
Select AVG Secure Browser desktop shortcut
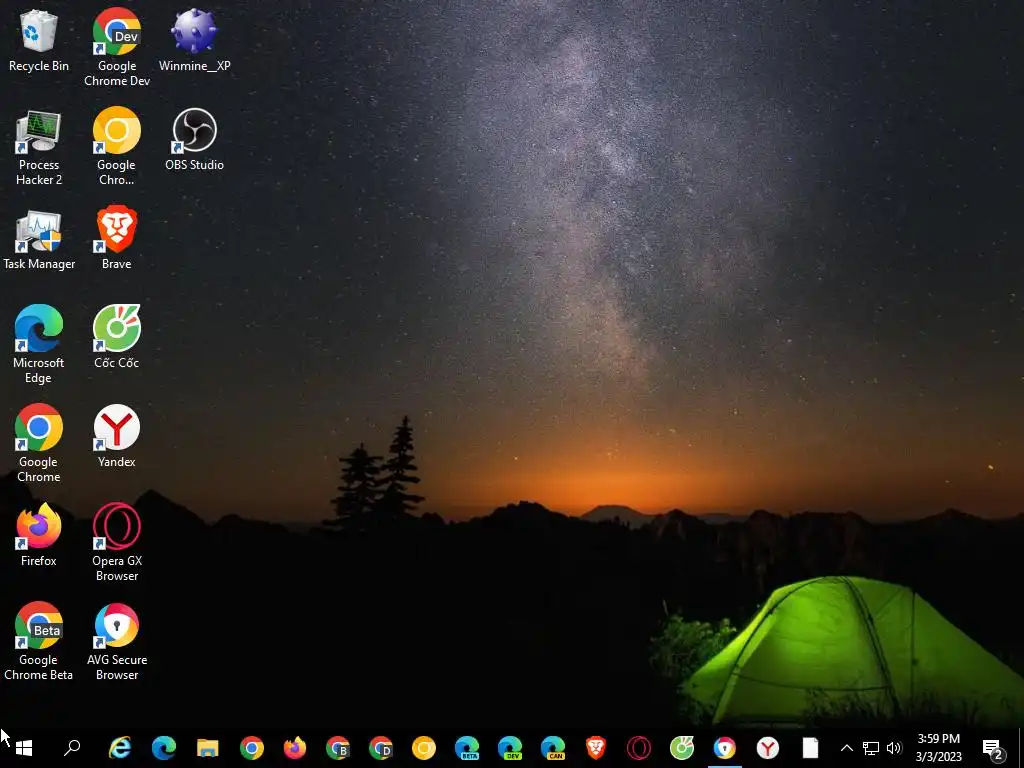(x=117, y=643)
